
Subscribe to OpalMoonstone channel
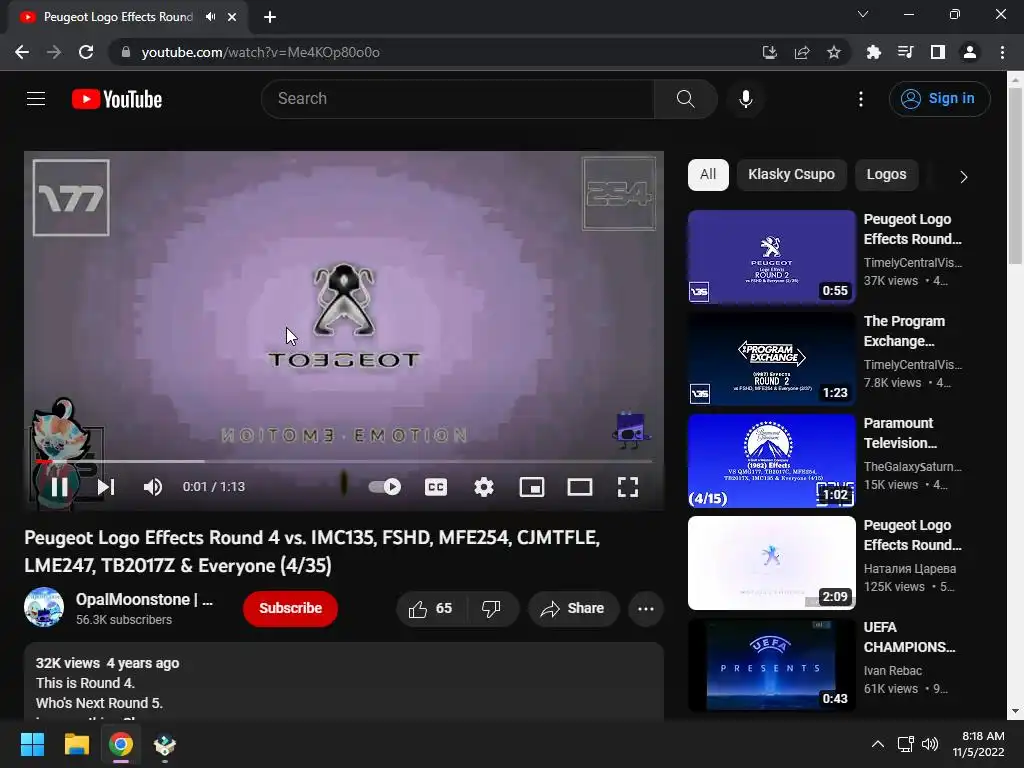click(x=291, y=609)
